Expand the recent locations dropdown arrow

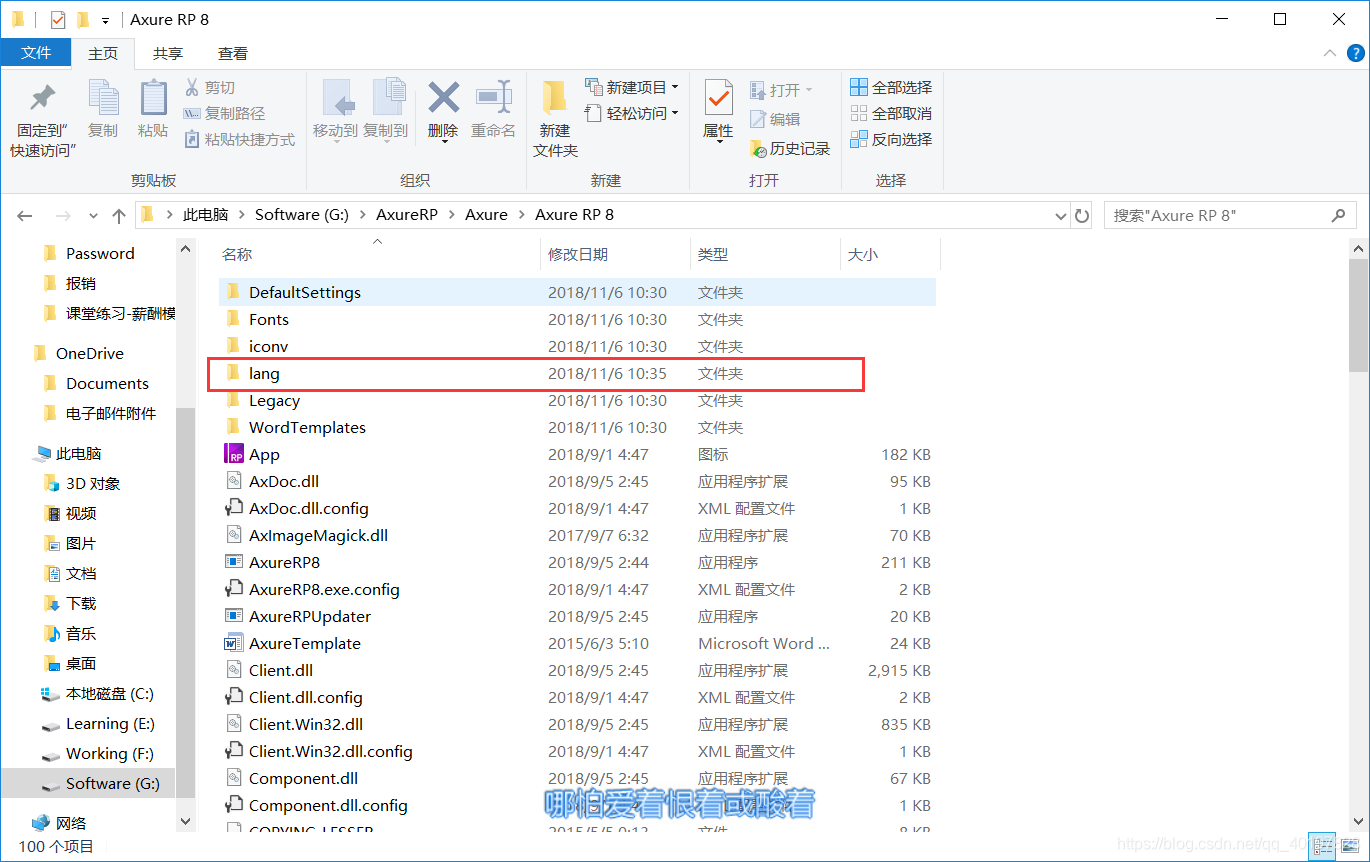[93, 215]
